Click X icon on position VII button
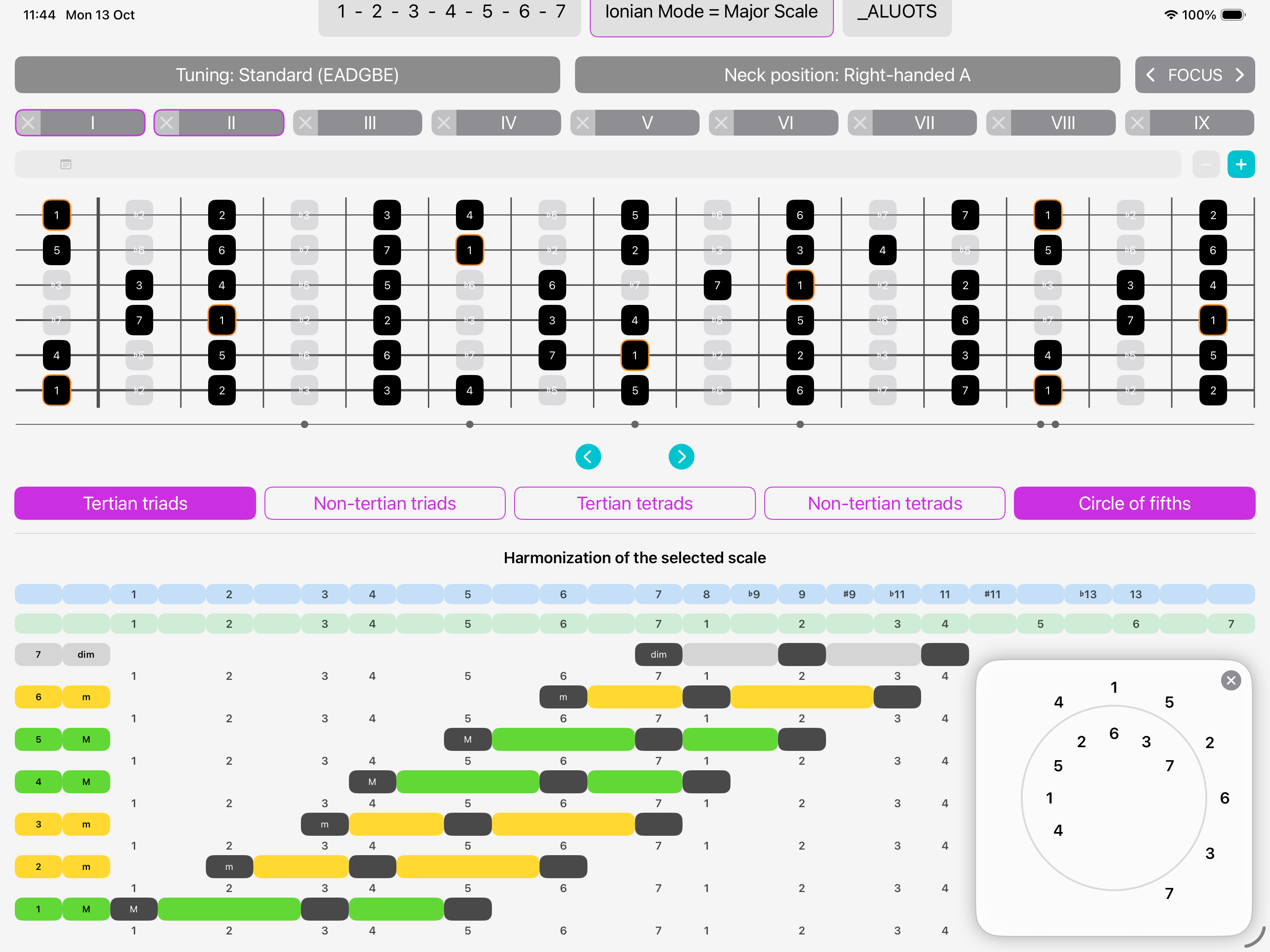The width and height of the screenshot is (1270, 952). point(859,123)
